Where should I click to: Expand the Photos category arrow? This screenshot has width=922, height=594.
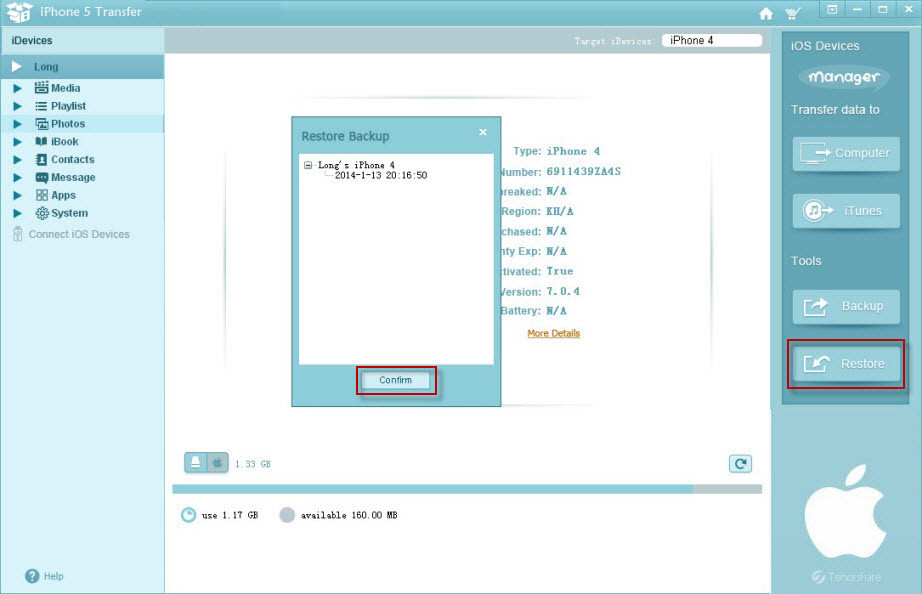click(18, 124)
